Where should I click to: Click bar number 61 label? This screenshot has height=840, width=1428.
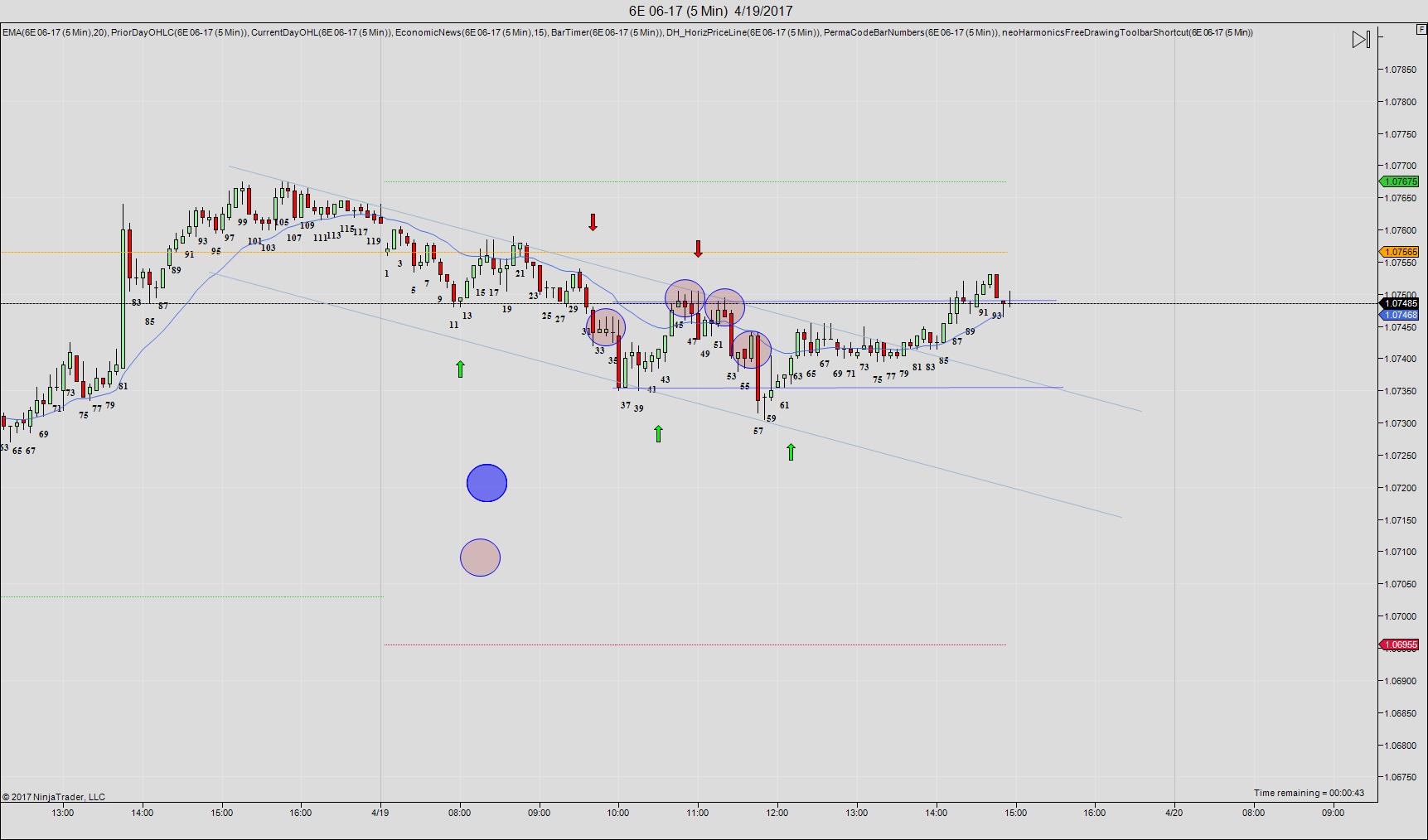click(x=784, y=405)
